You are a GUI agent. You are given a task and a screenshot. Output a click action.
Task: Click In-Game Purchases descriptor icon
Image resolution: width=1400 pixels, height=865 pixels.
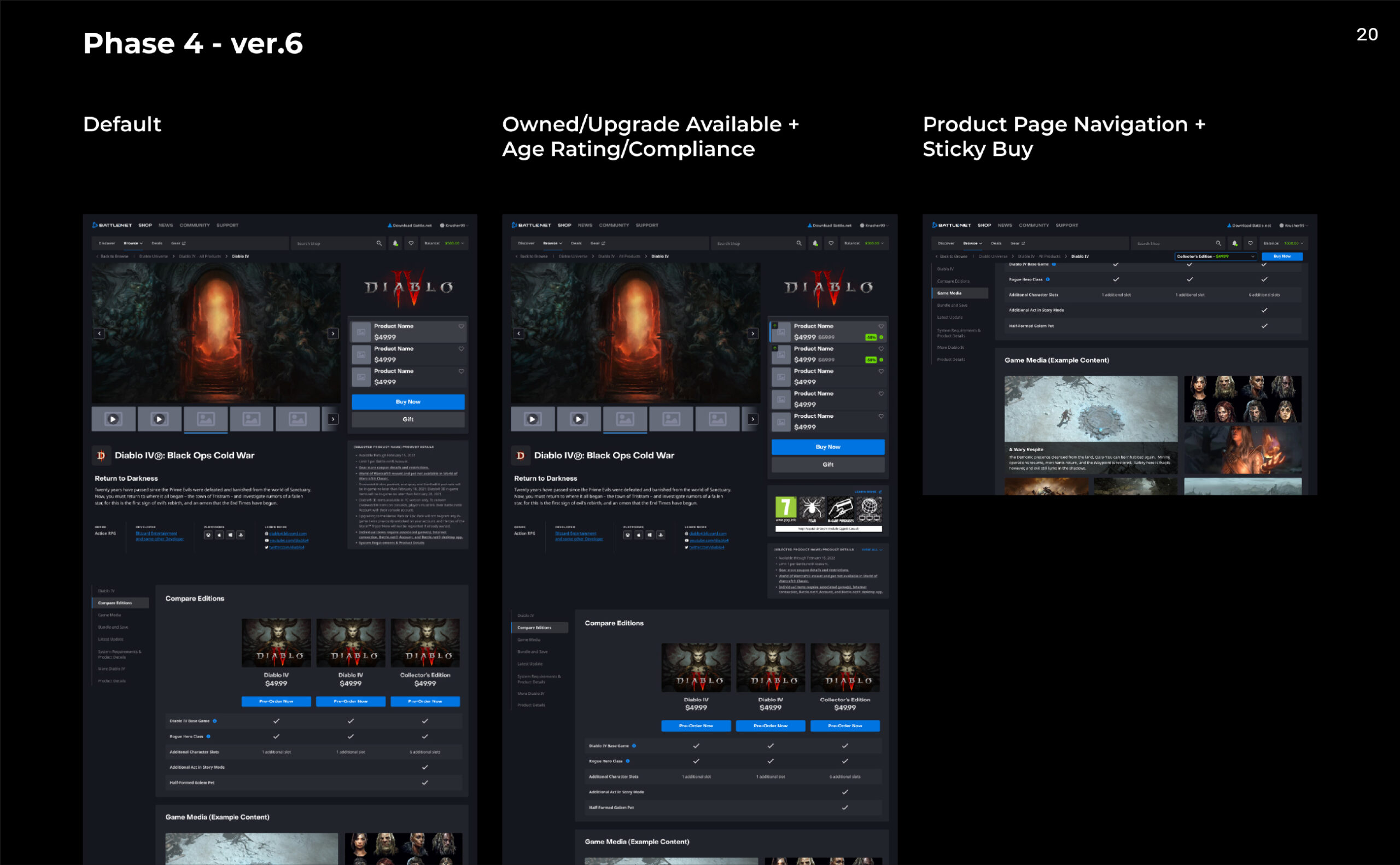(841, 509)
